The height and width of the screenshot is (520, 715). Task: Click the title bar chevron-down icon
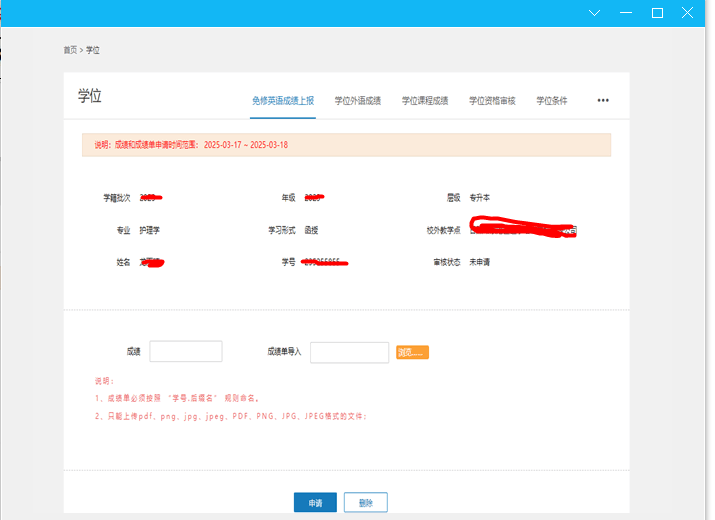tap(594, 13)
